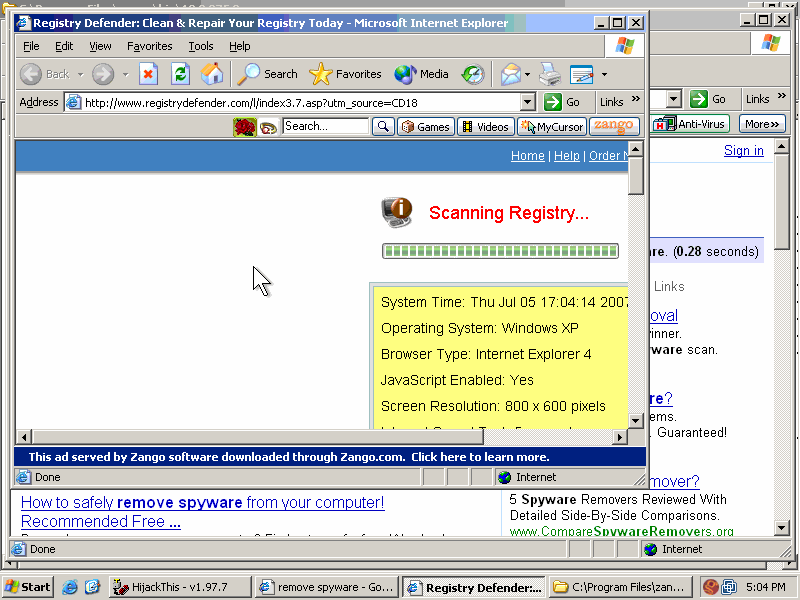Click the Zango toolbar search magnifier button

point(383,127)
